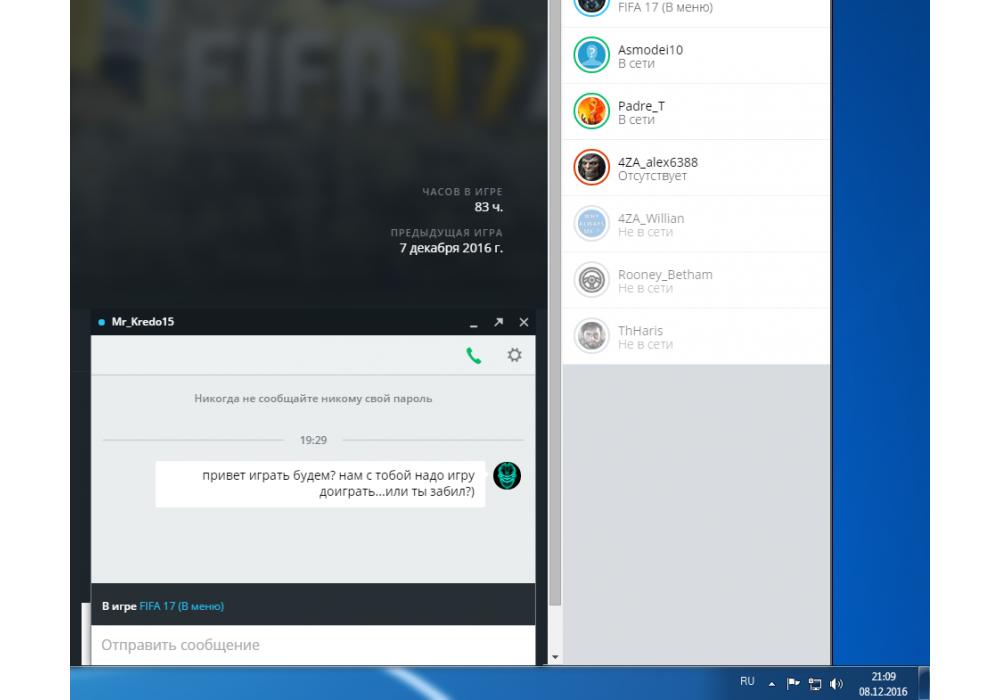Show hidden system tray icons
1000x700 pixels.
tap(771, 684)
